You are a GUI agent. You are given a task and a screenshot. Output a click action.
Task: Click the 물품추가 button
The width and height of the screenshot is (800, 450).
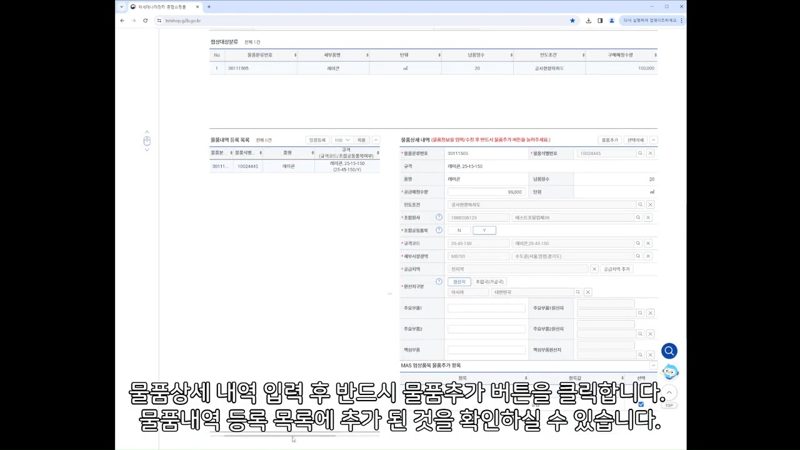tap(610, 140)
